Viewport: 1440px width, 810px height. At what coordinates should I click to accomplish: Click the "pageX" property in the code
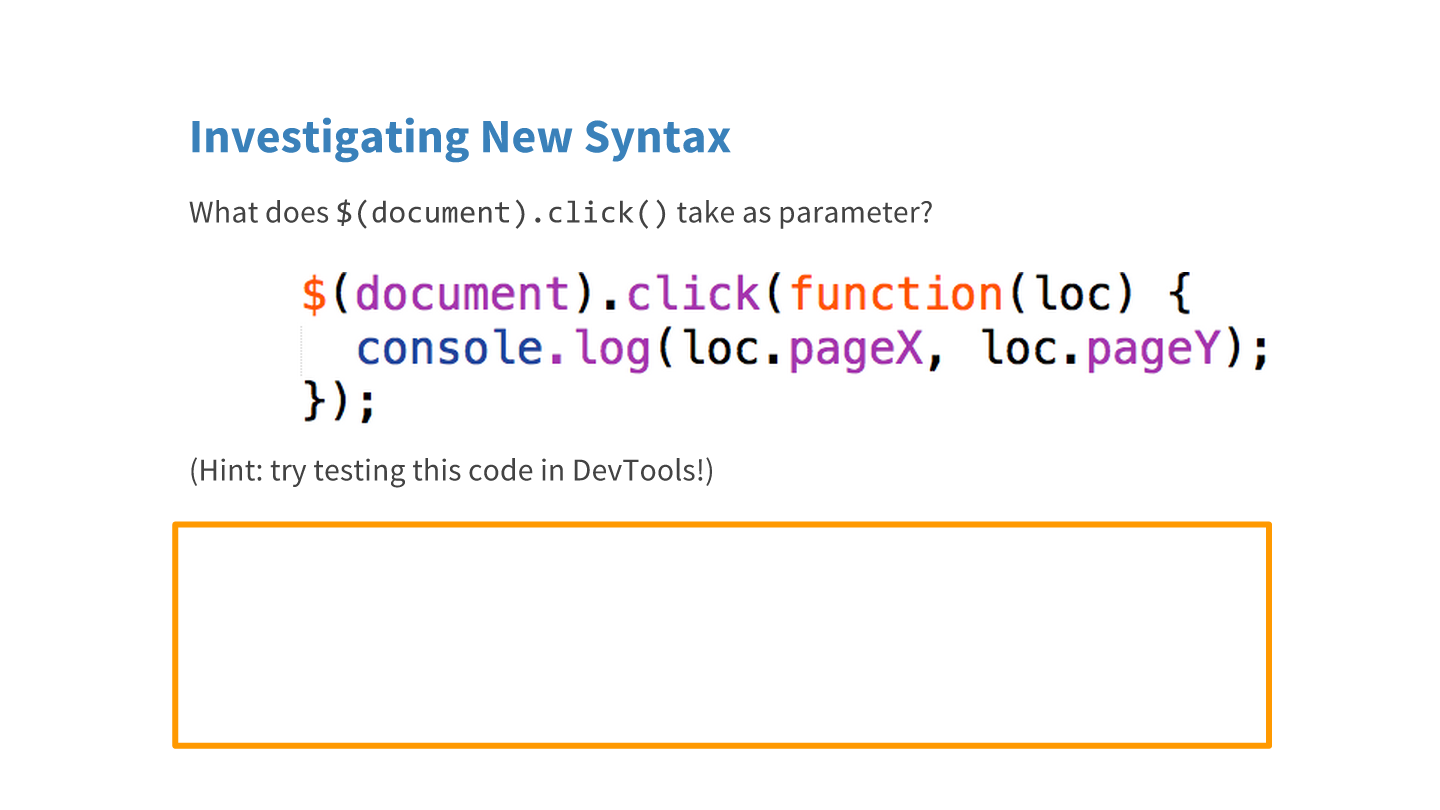tap(856, 350)
